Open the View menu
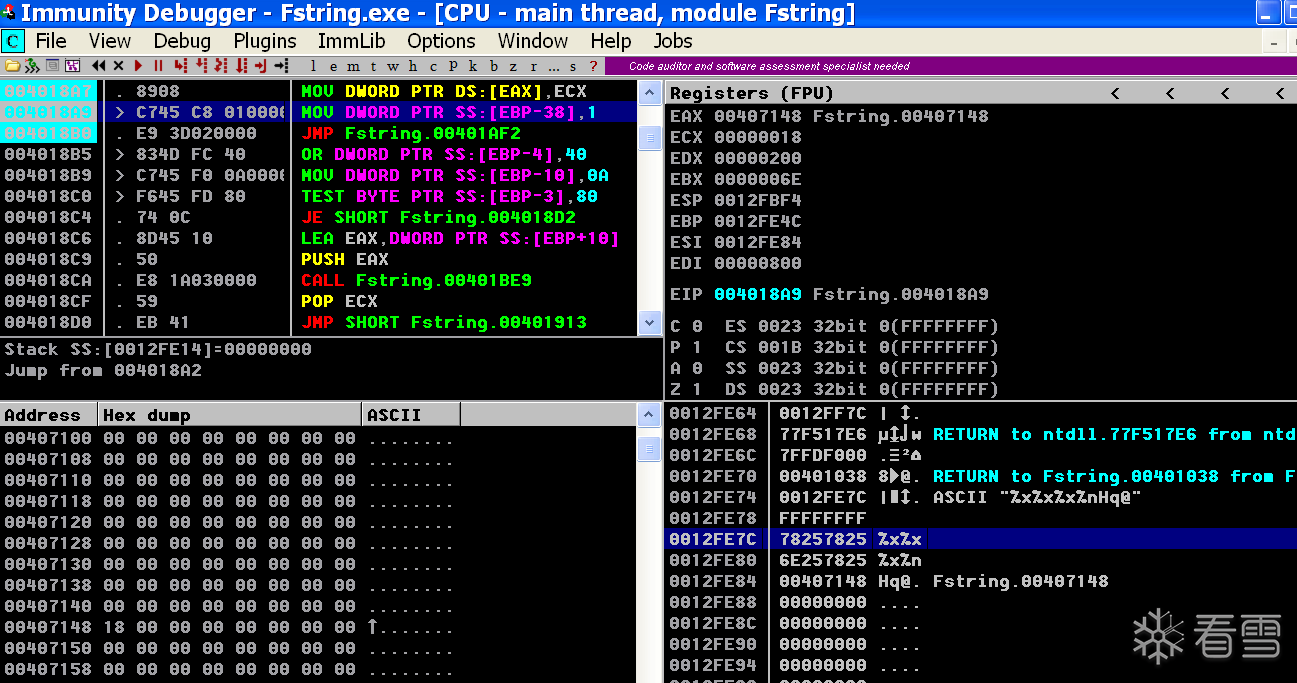The height and width of the screenshot is (683, 1297). (110, 41)
